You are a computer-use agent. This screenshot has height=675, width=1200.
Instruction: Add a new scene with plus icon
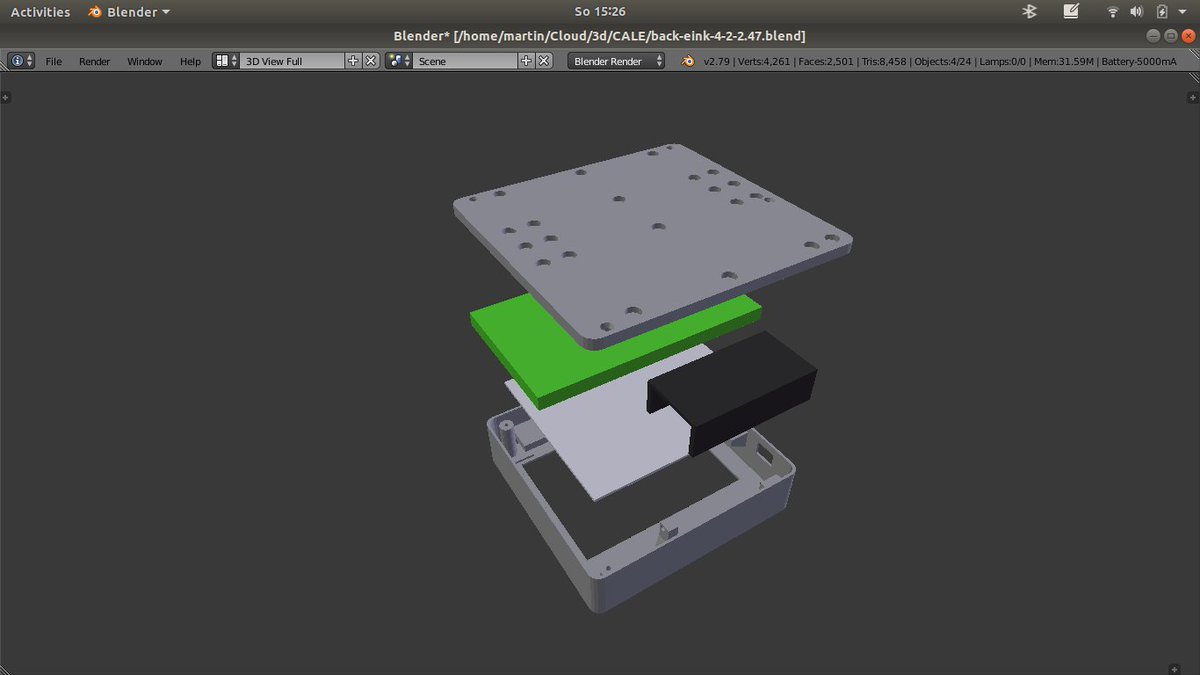(x=526, y=61)
